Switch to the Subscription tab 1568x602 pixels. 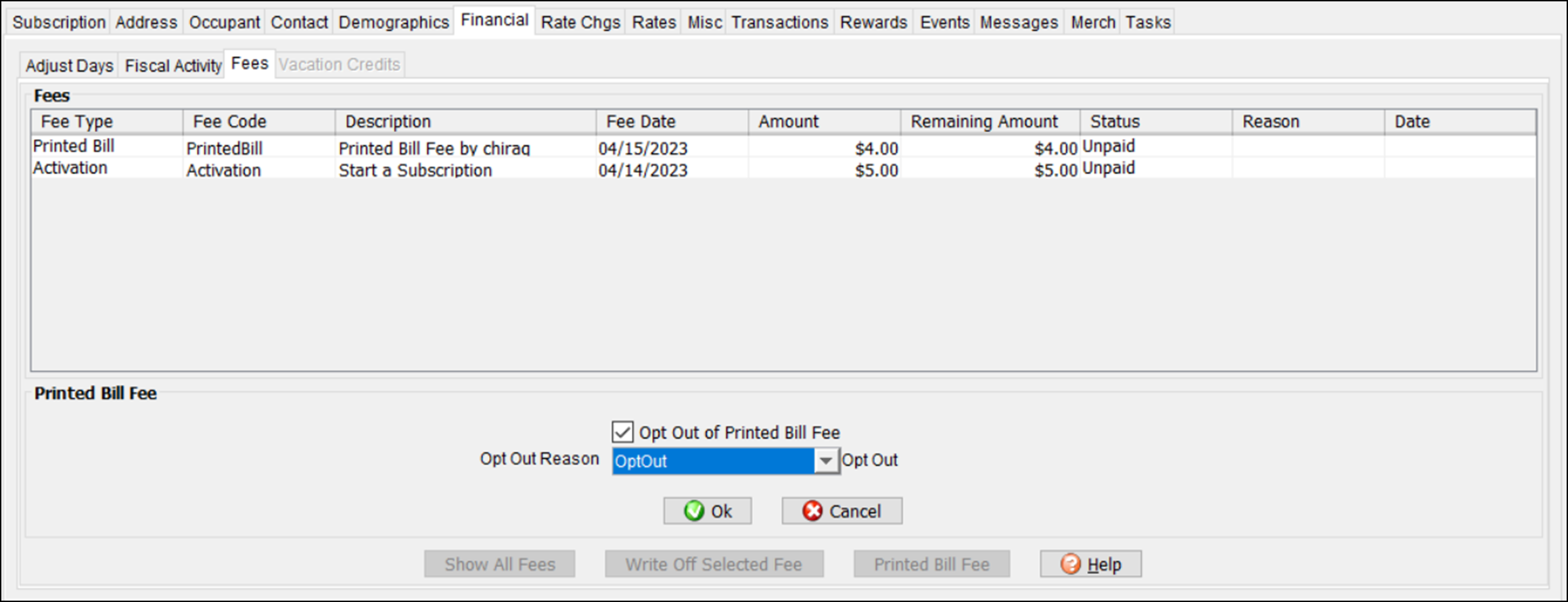click(x=59, y=22)
